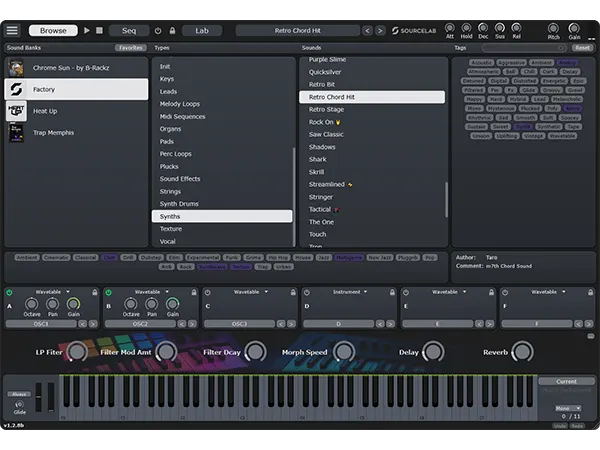This screenshot has height=450, width=600.
Task: Load the previous wavetable for OSC2
Action: 182,324
